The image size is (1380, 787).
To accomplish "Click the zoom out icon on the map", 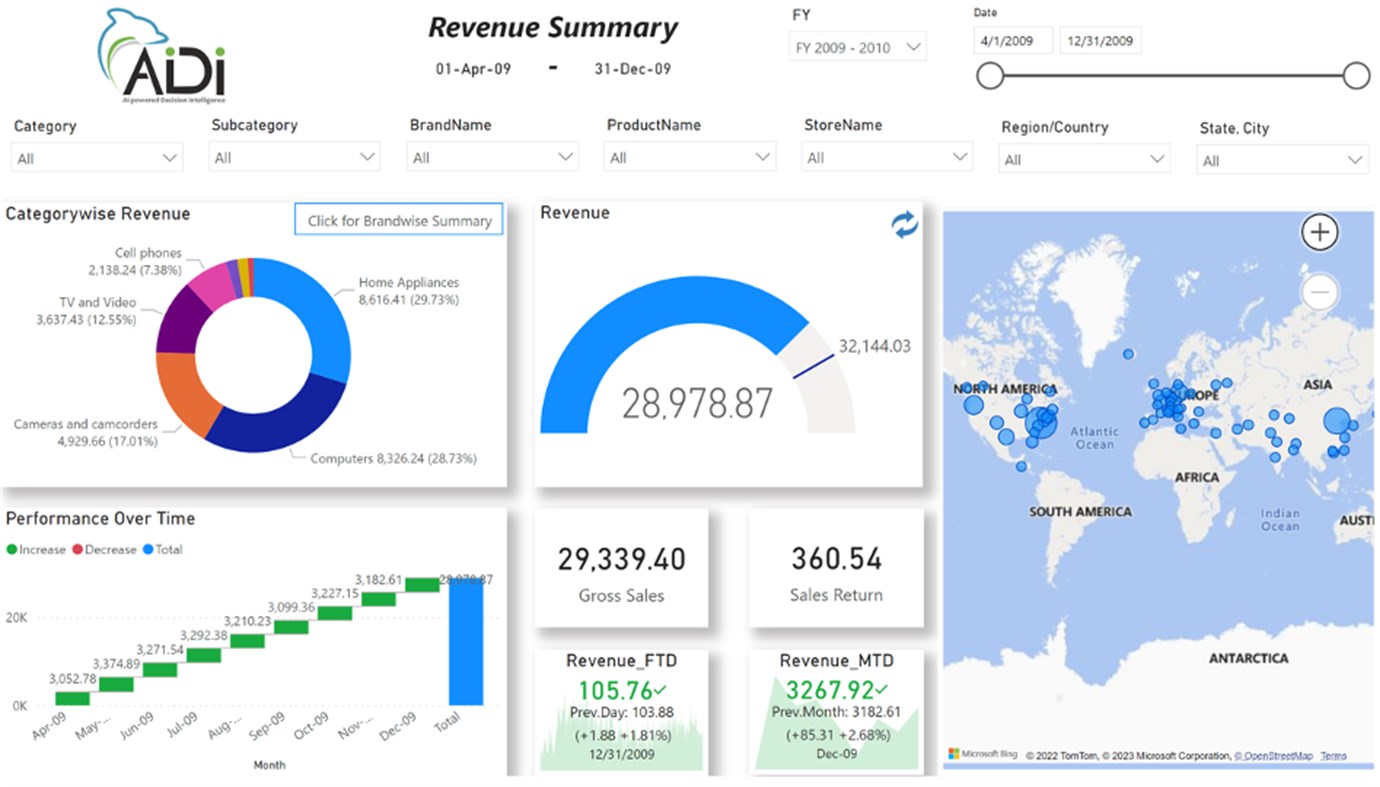I will tap(1319, 291).
